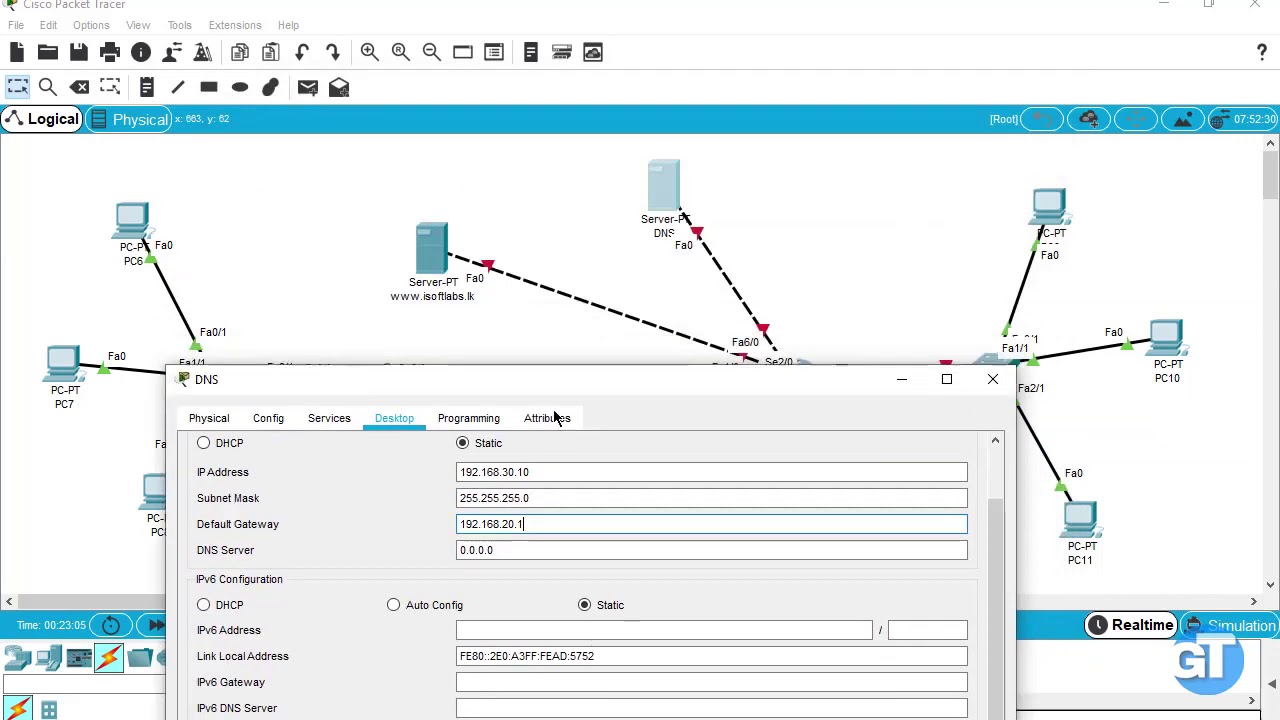This screenshot has height=720, width=1280.
Task: Add a Simple PDU envelope
Action: point(307,87)
